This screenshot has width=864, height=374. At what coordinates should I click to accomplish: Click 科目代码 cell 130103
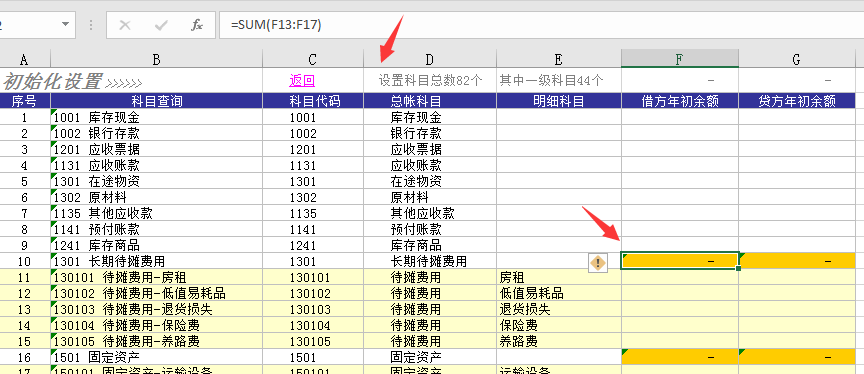pos(313,309)
